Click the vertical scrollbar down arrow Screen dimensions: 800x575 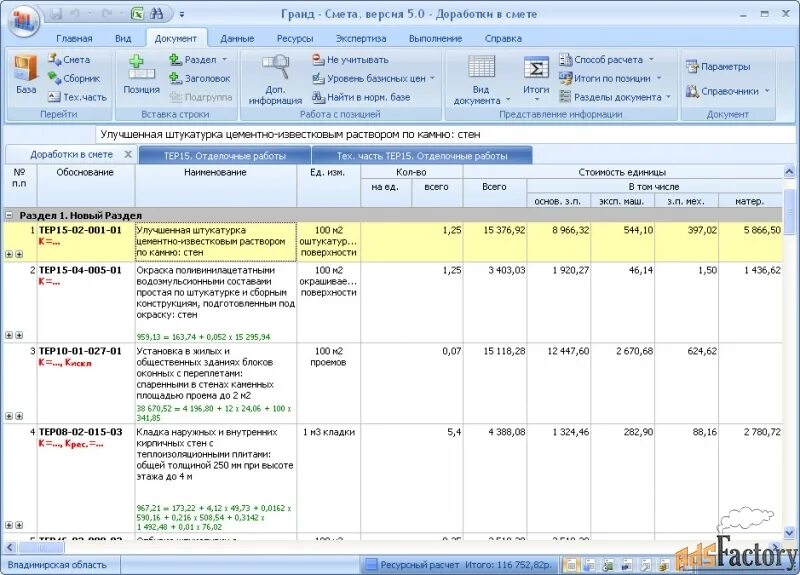(x=788, y=533)
